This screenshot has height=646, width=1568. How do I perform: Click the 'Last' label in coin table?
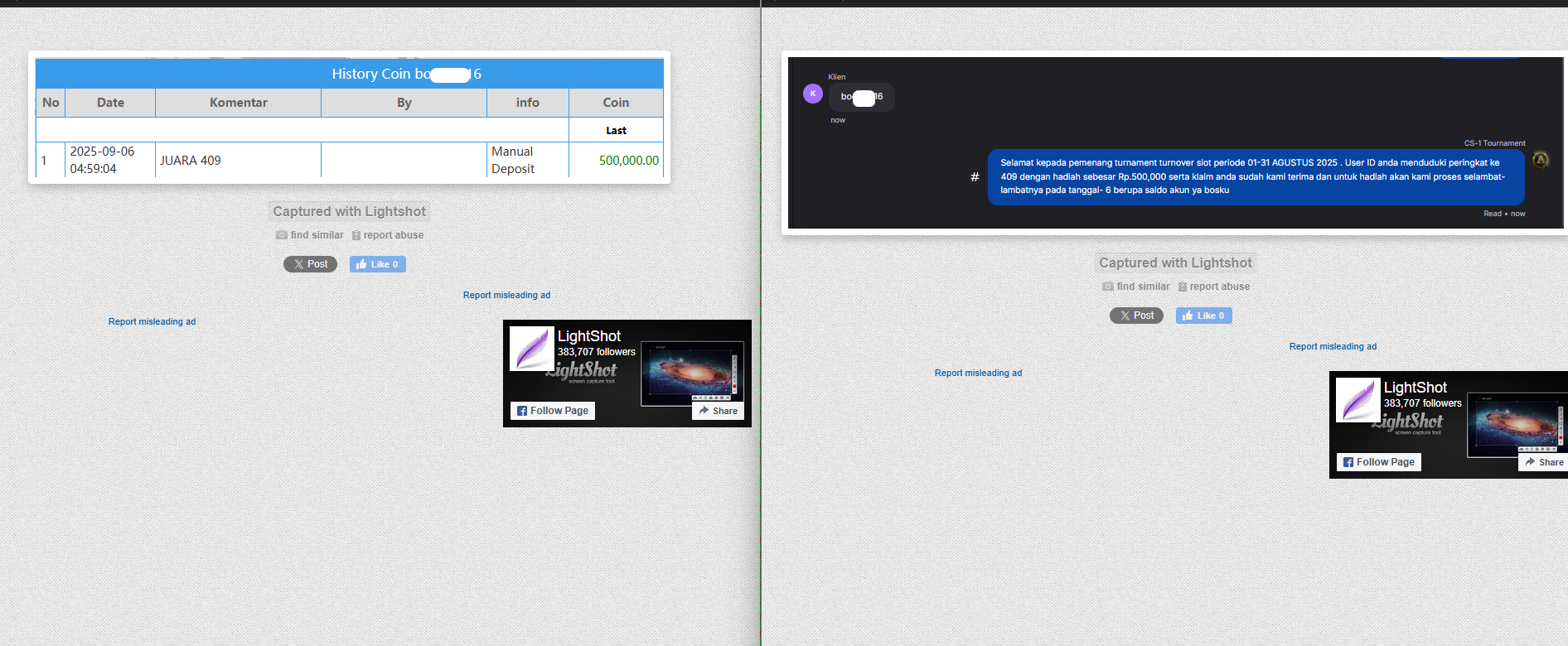[x=616, y=130]
